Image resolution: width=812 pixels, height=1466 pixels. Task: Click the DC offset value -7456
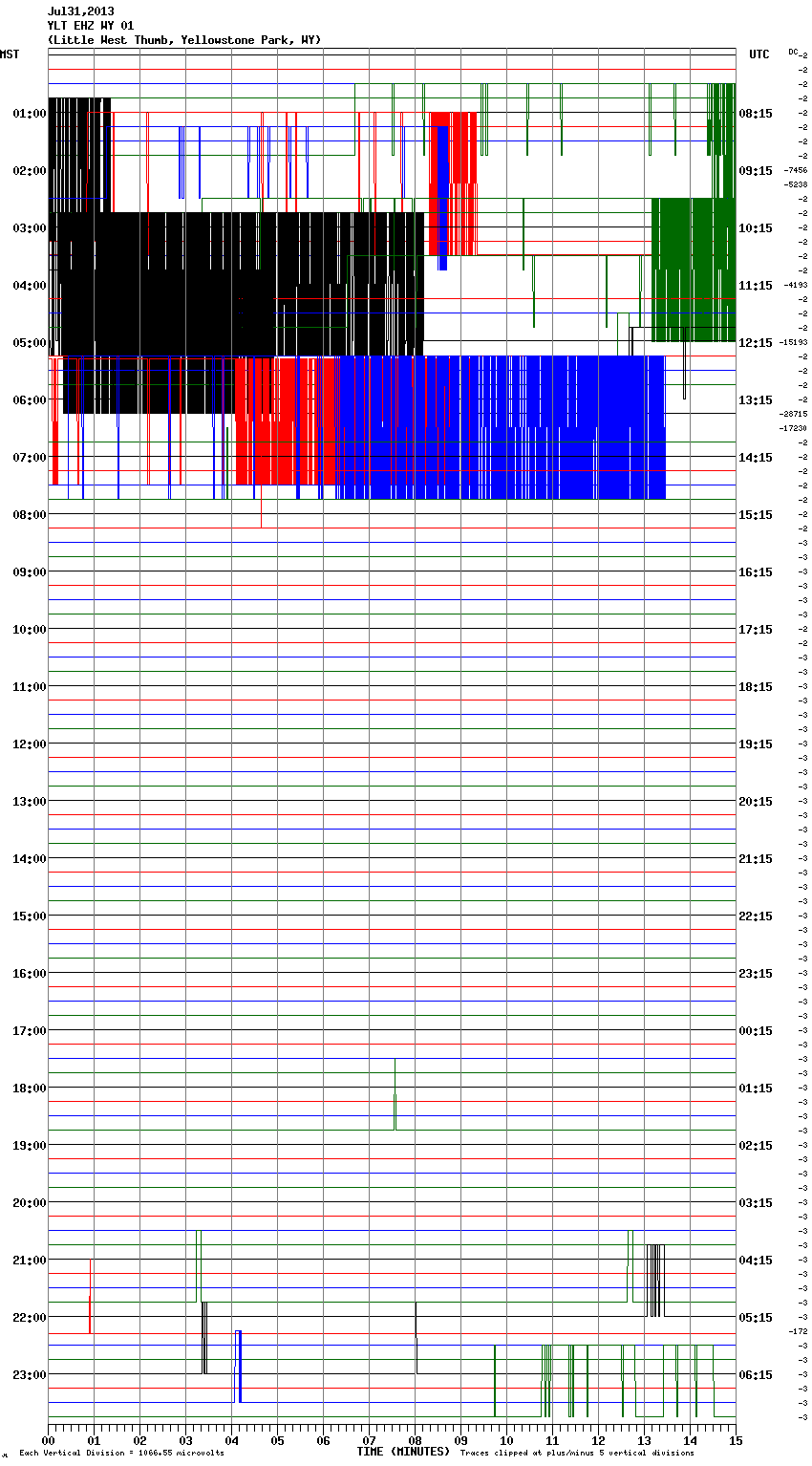[796, 170]
